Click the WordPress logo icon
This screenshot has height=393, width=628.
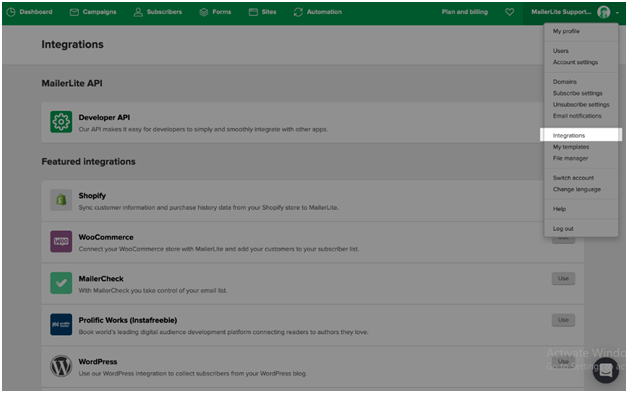61,366
